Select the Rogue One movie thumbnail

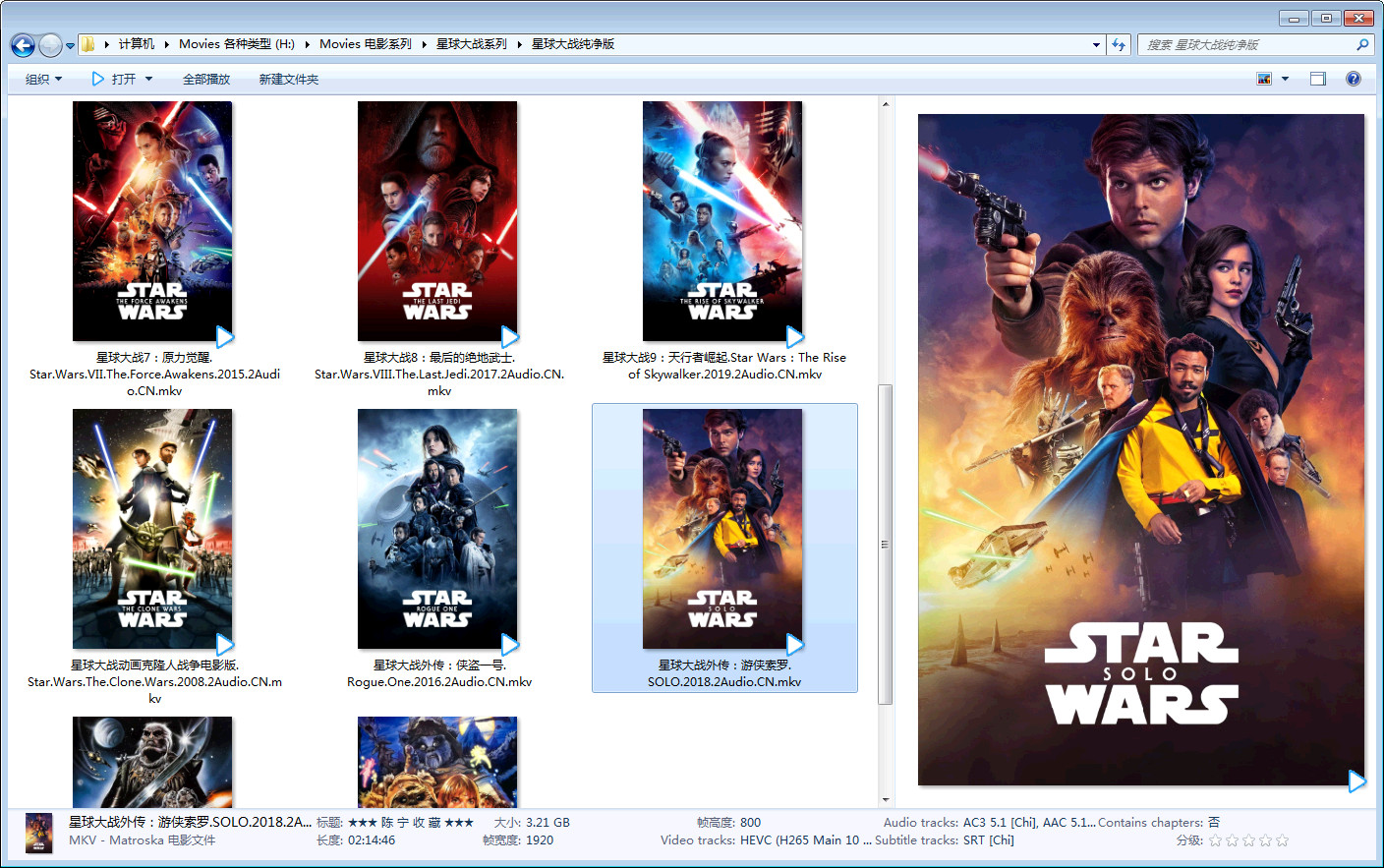click(437, 529)
